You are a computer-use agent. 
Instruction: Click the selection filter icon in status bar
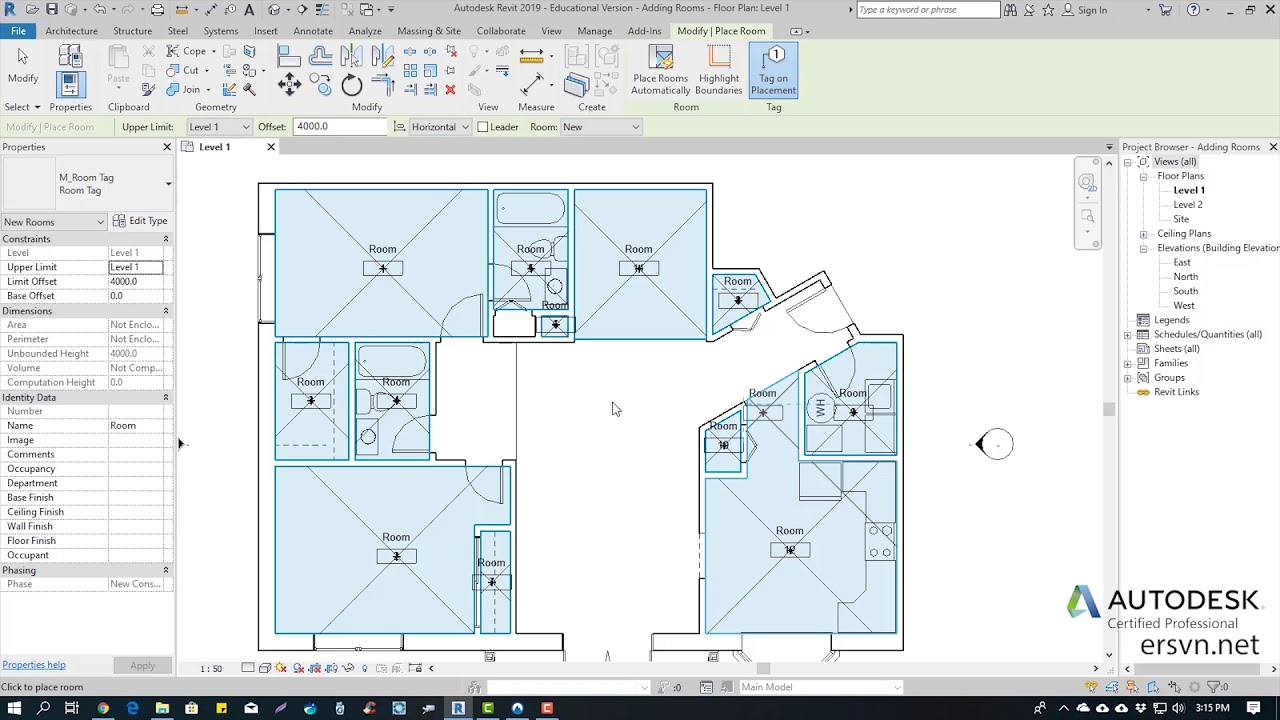[1217, 687]
